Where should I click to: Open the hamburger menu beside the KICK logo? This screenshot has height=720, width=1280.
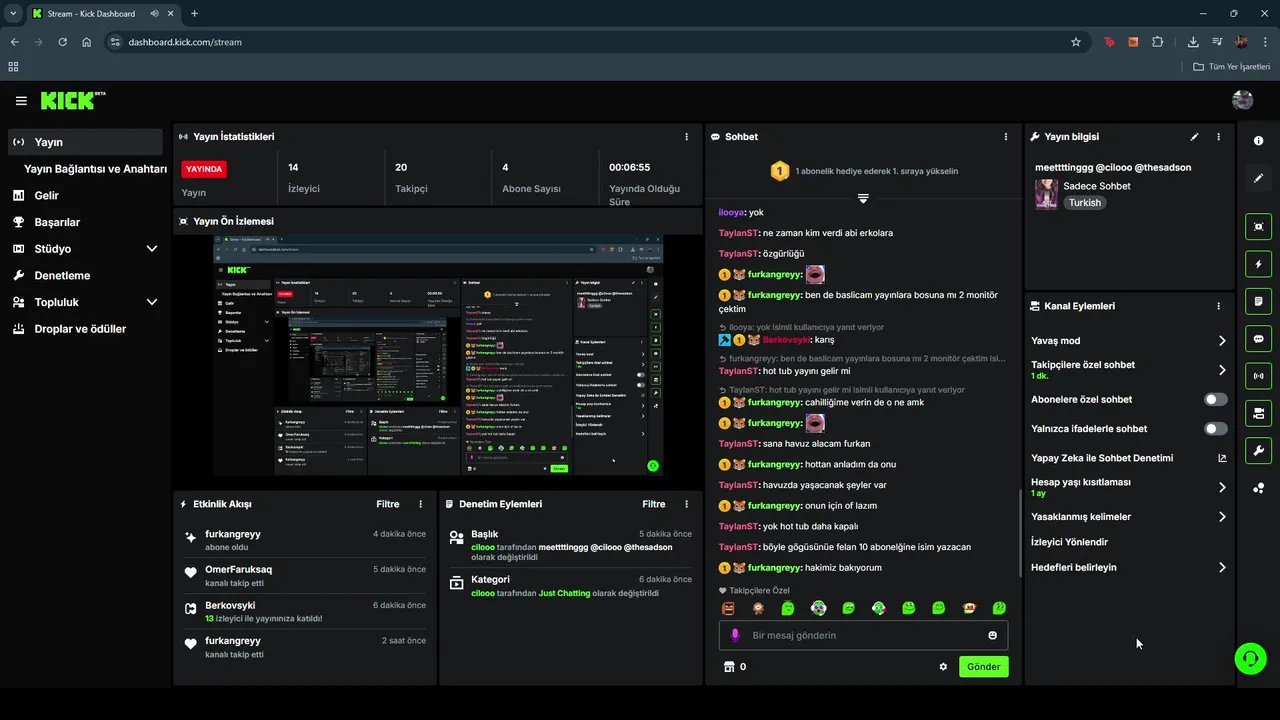[x=21, y=101]
